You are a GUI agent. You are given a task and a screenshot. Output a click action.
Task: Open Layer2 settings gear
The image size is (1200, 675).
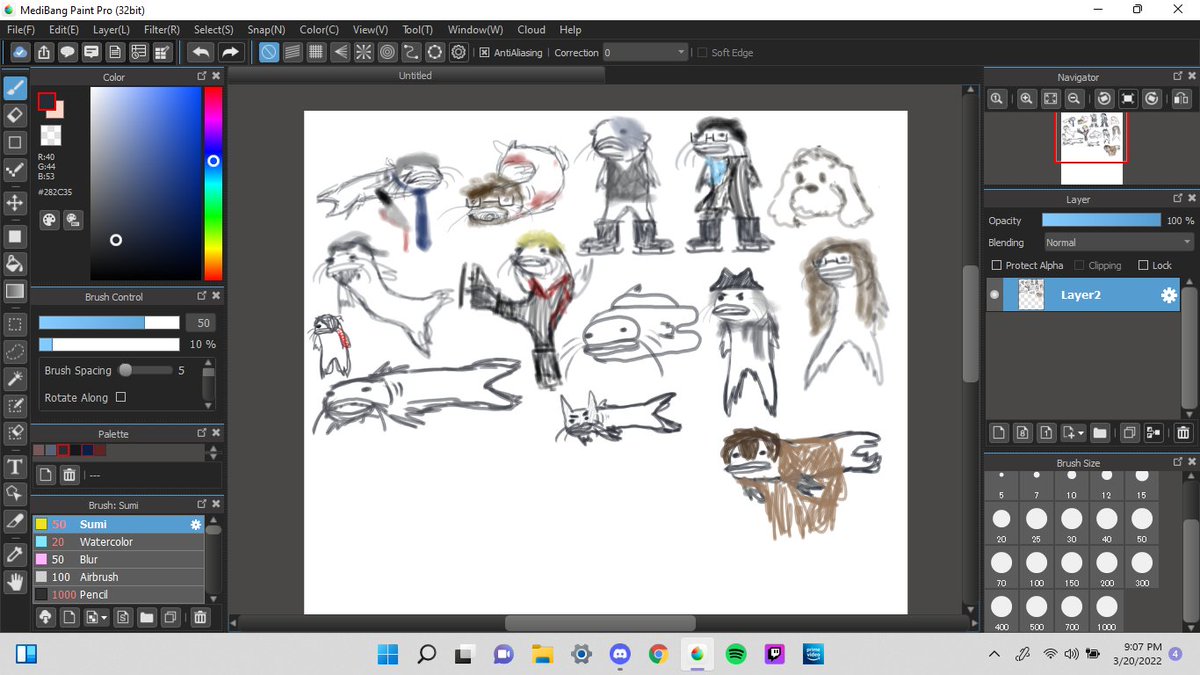[1168, 295]
